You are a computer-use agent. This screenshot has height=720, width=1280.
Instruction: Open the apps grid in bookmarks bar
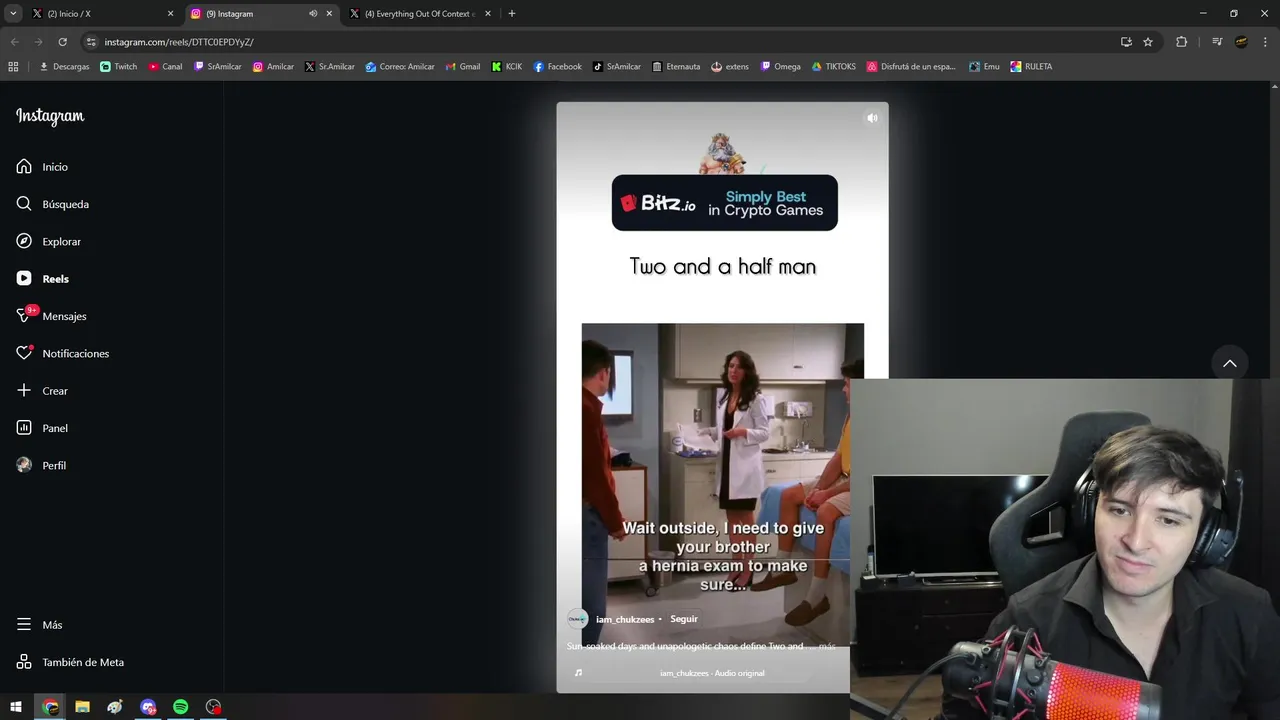click(x=13, y=67)
